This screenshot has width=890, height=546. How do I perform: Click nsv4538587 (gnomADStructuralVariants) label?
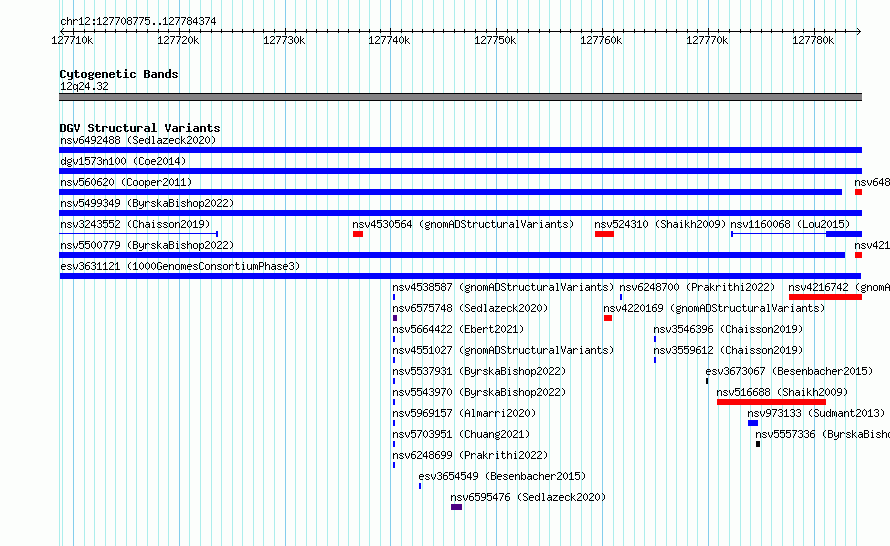coord(503,287)
